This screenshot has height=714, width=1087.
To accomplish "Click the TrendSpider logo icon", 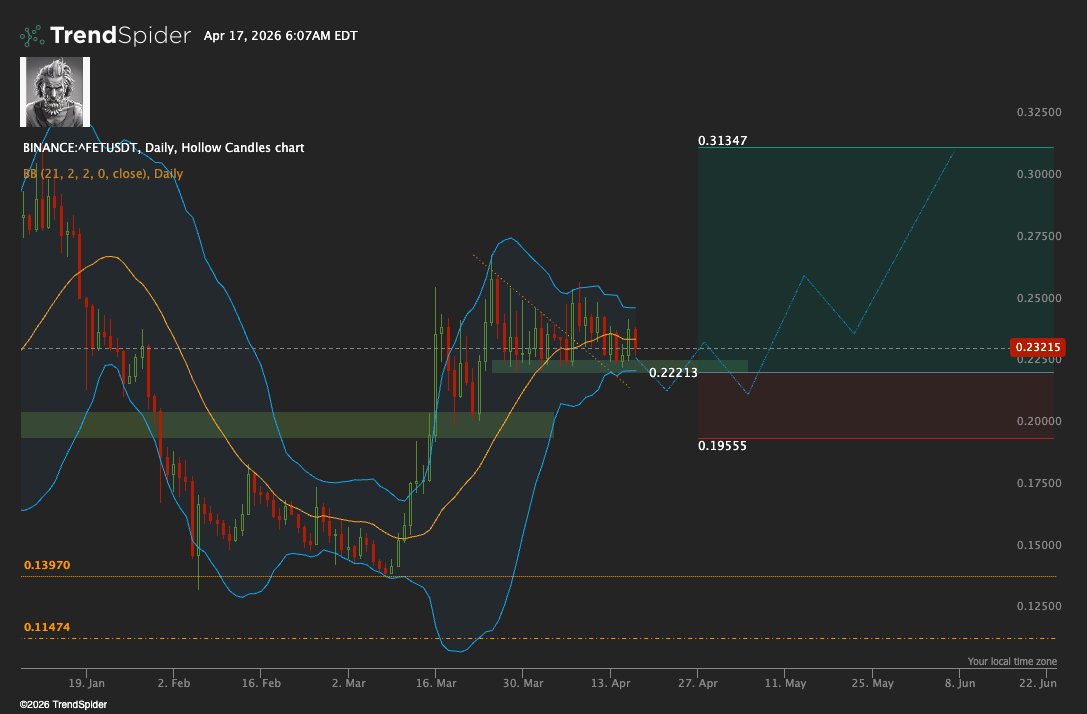I will coord(33,36).
